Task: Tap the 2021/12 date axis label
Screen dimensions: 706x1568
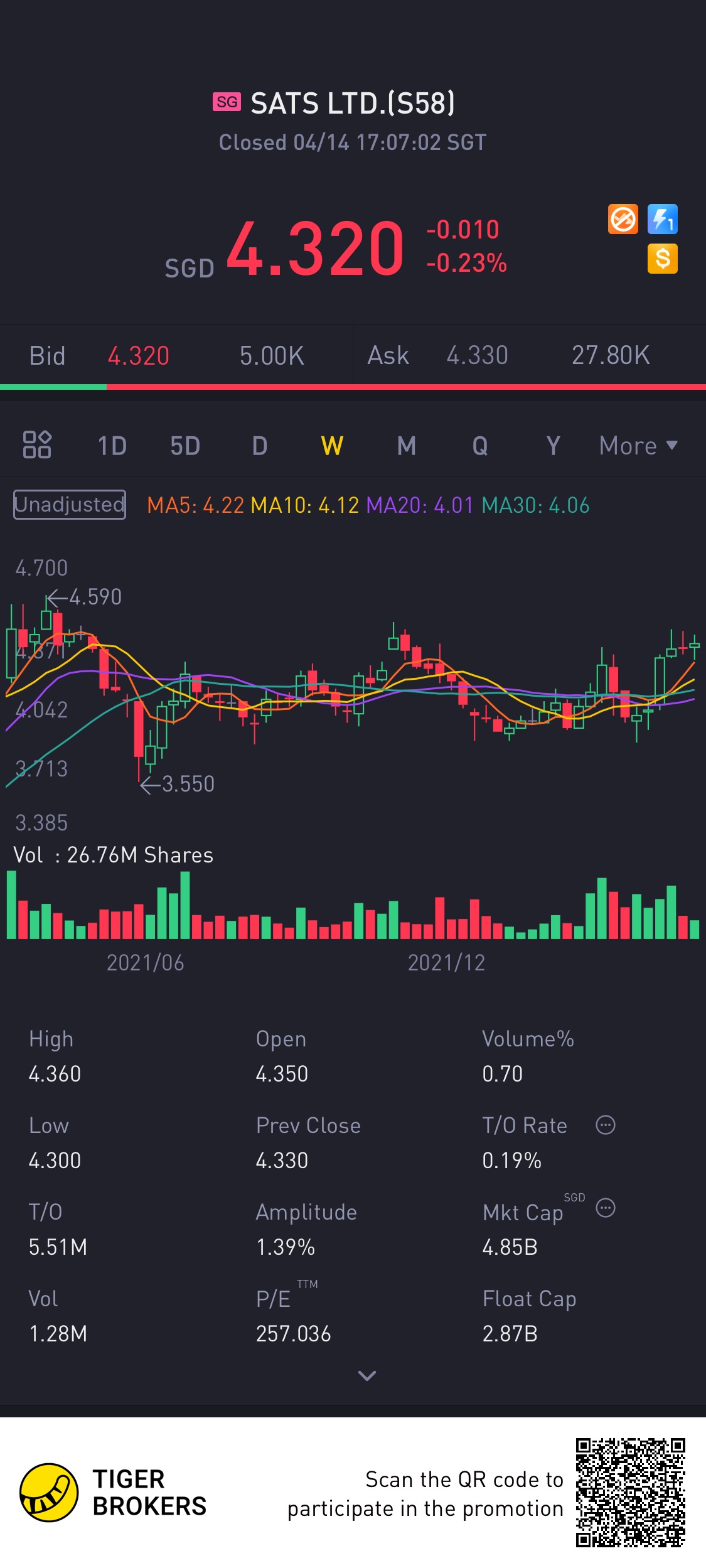Action: point(447,963)
